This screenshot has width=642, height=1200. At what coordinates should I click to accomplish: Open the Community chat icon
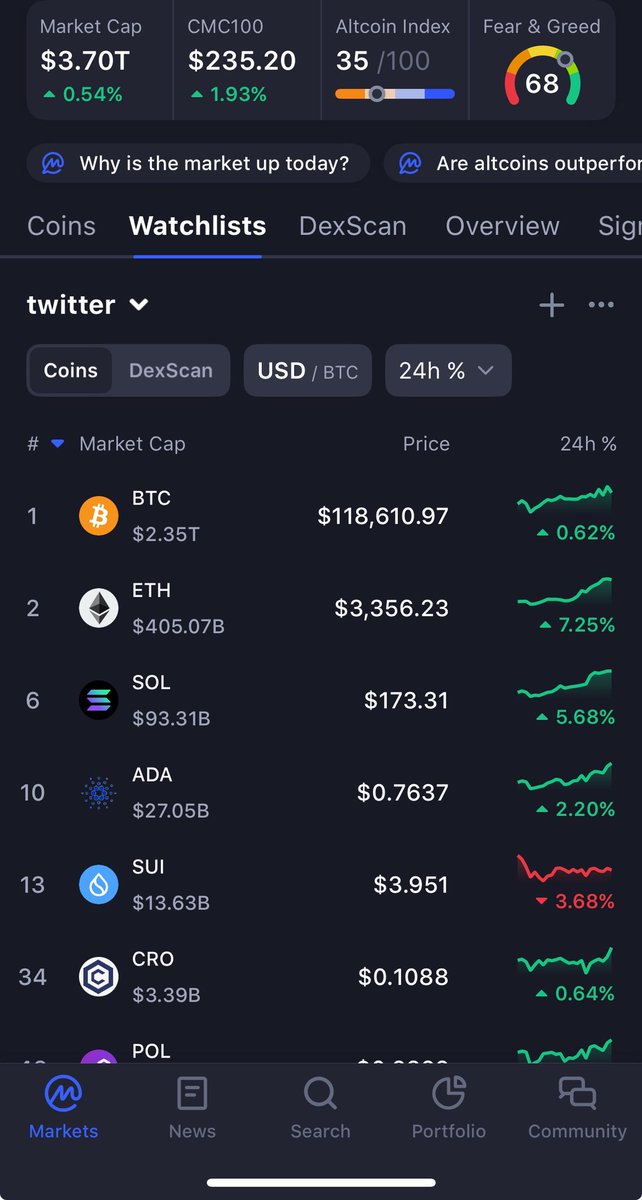[x=577, y=1094]
